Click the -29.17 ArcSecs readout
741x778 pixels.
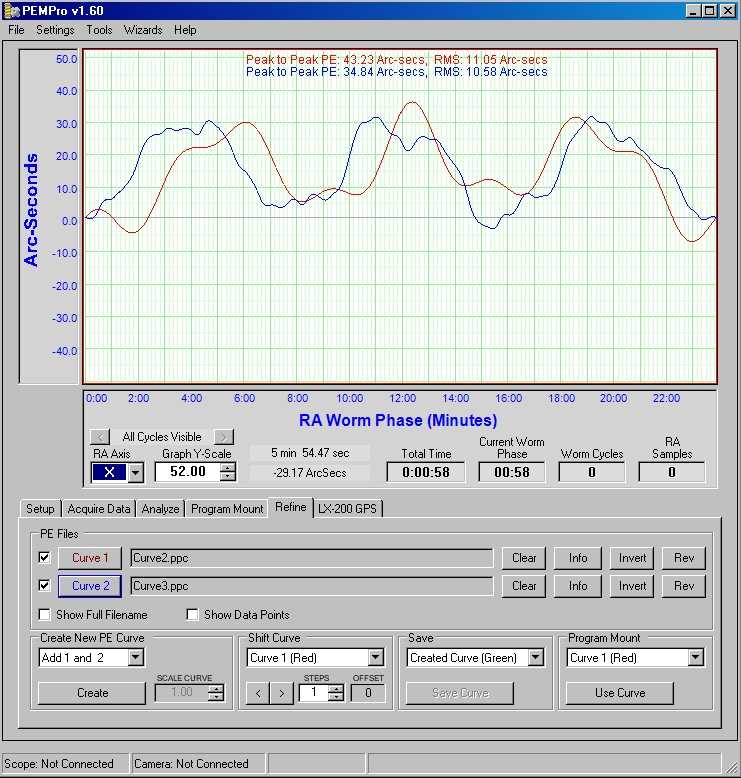point(310,473)
